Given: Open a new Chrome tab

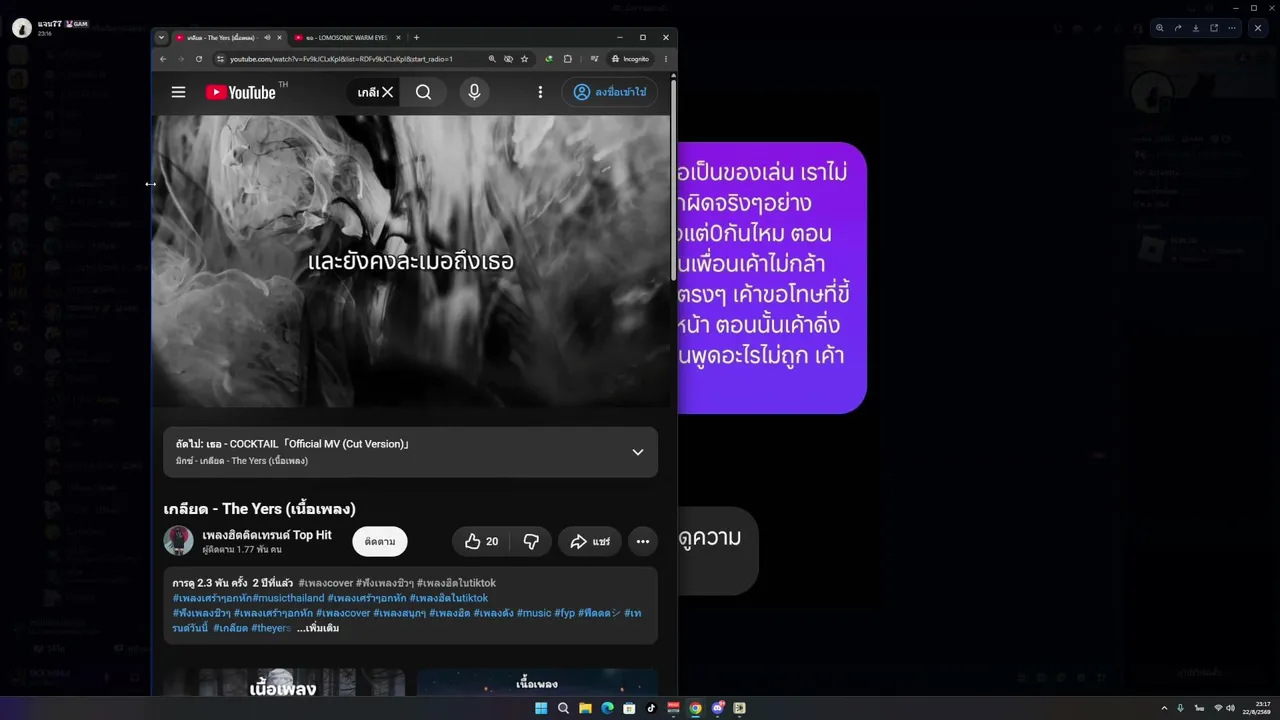Looking at the screenshot, I should tap(416, 38).
